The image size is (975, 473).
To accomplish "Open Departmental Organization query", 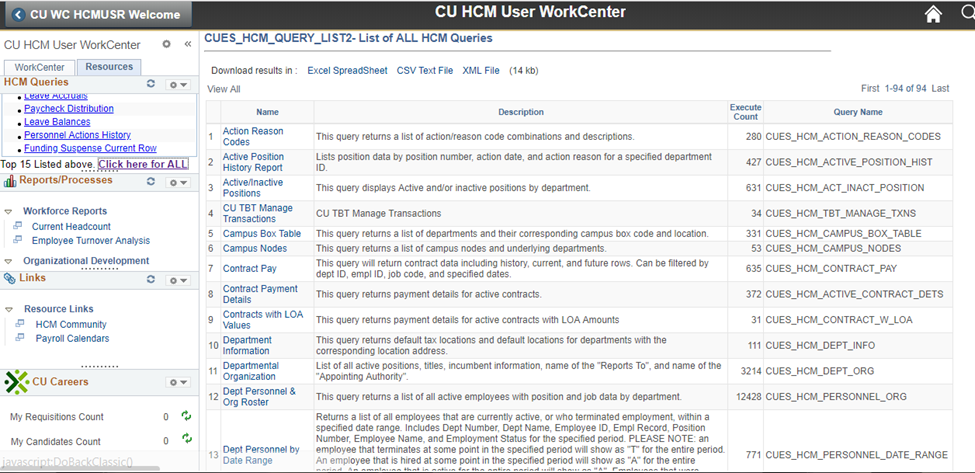I will [251, 371].
